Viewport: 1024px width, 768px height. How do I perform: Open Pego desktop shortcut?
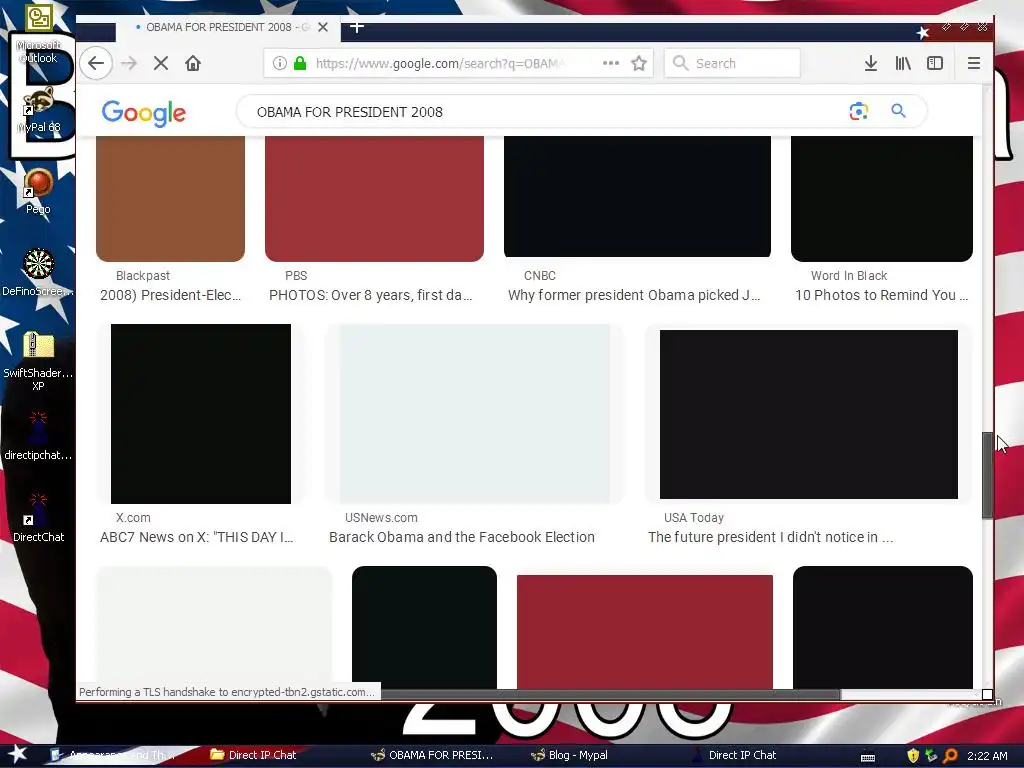pyautogui.click(x=39, y=191)
